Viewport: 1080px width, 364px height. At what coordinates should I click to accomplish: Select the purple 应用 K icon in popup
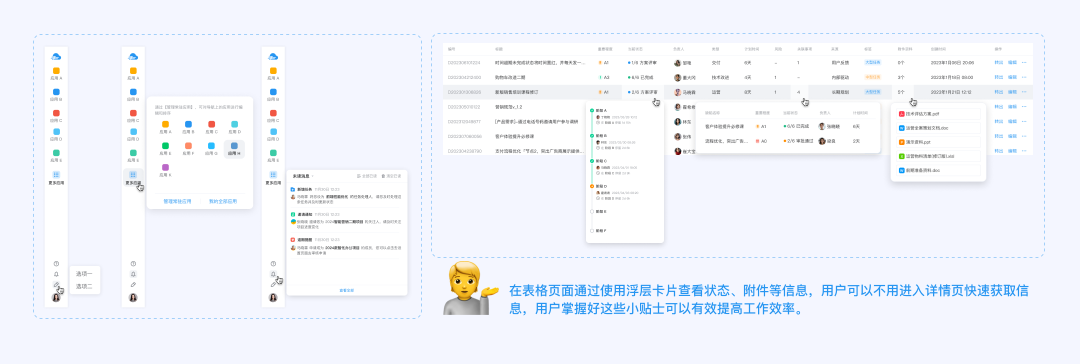tap(165, 167)
